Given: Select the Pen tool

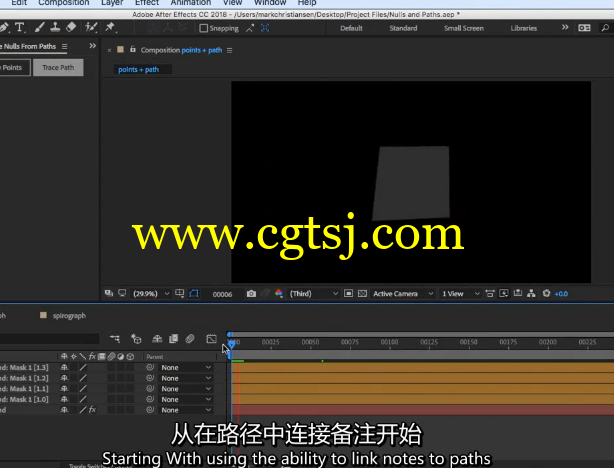Looking at the screenshot, I should pyautogui.click(x=4, y=27).
